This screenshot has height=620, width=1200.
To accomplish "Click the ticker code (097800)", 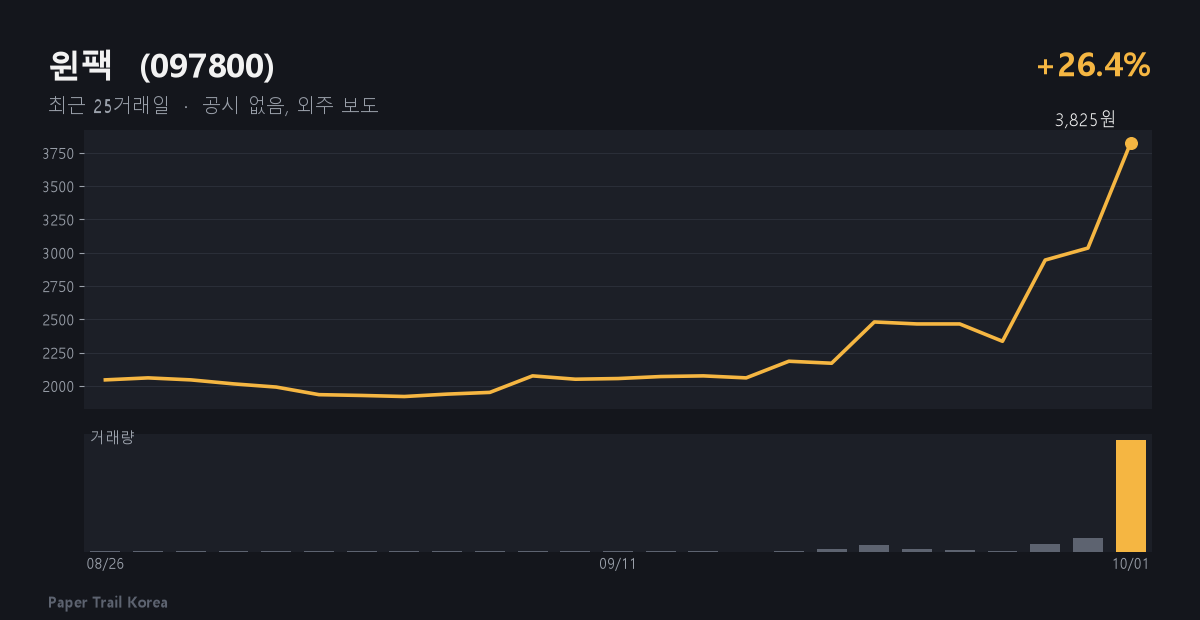I will pos(207,66).
